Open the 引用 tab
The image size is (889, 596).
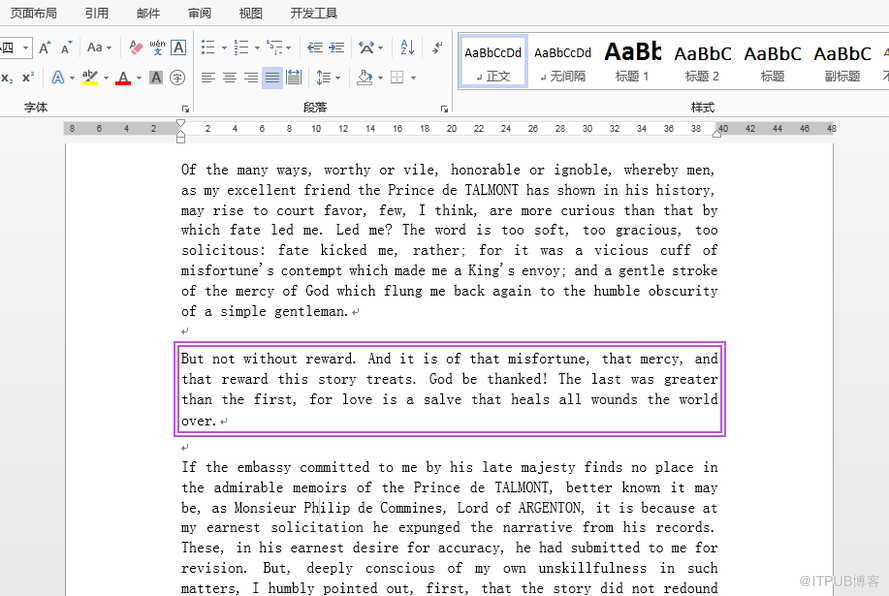coord(96,13)
